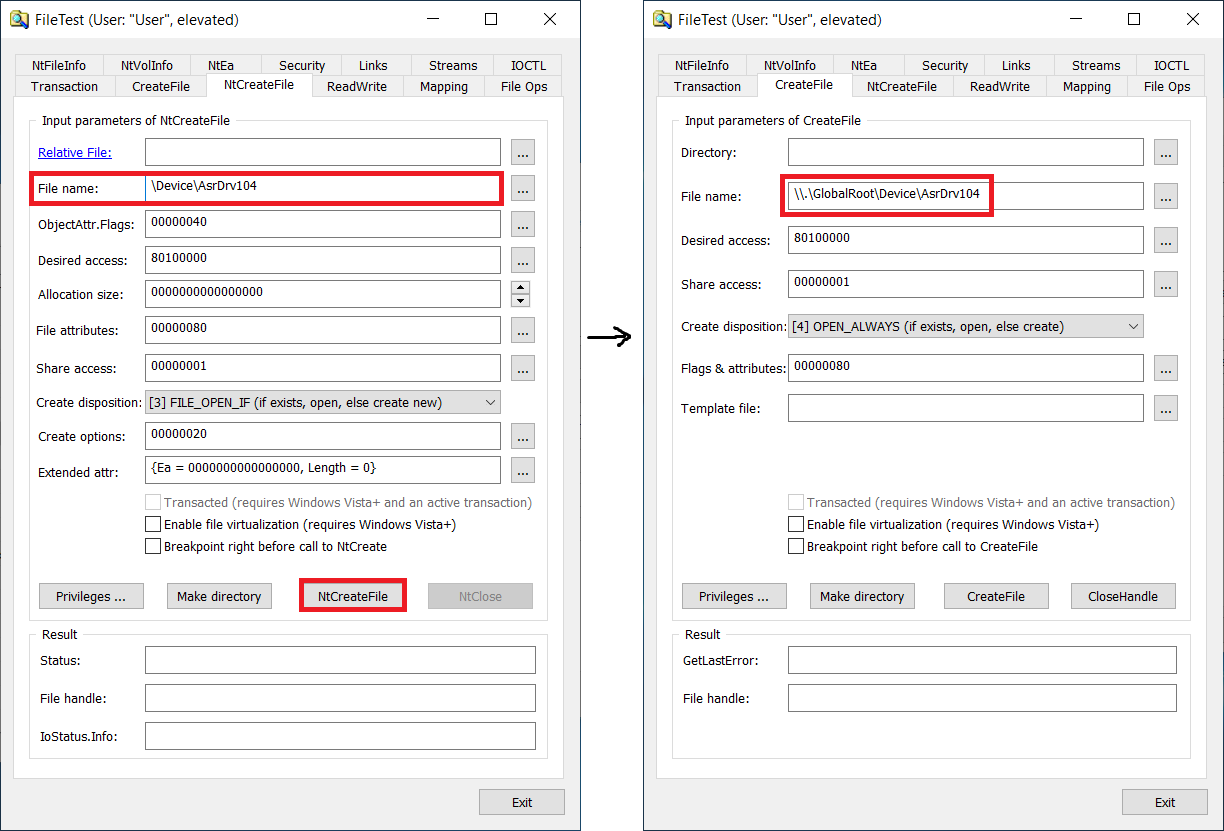Switch to IOCTL tab in right window
This screenshot has height=831, width=1224.
[x=1171, y=65]
